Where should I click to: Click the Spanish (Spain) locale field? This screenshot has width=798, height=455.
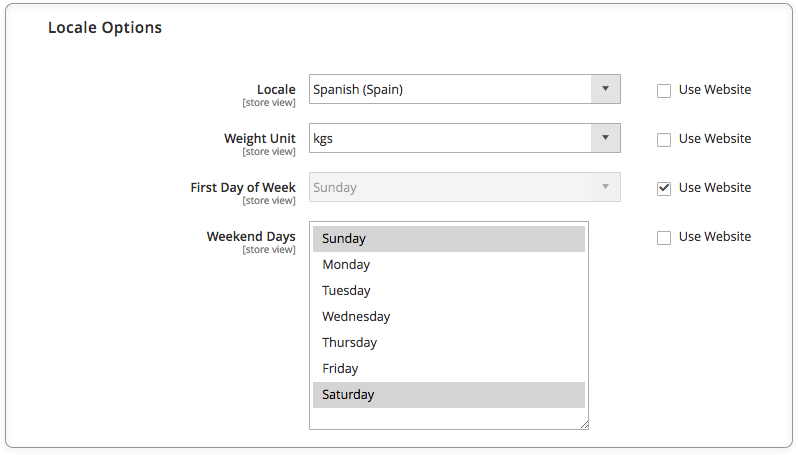point(450,89)
